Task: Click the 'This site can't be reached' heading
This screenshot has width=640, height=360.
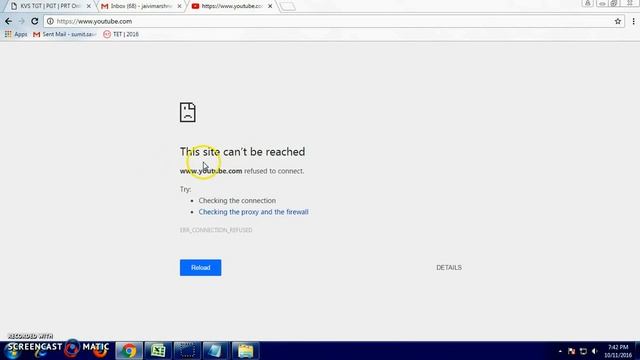Action: 242,152
